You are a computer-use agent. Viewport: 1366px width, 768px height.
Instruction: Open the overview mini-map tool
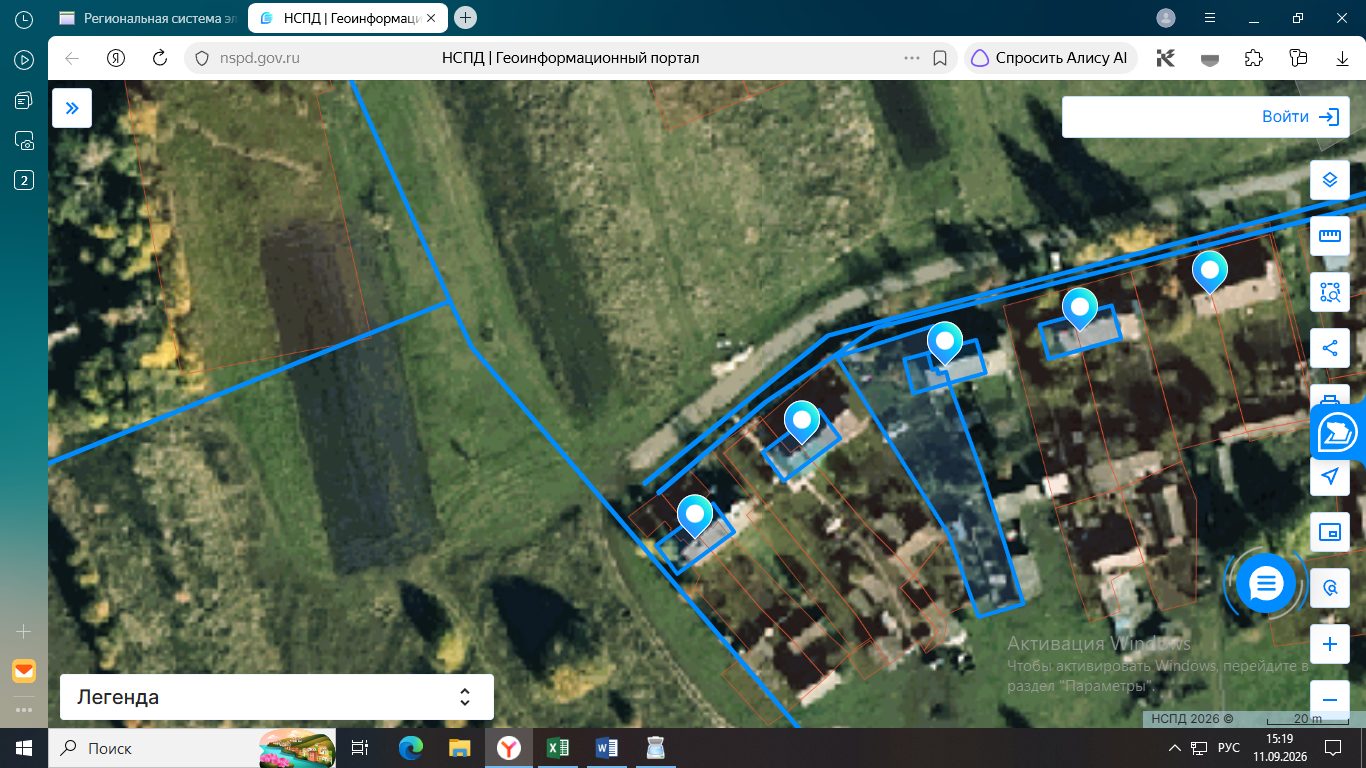[x=1329, y=532]
